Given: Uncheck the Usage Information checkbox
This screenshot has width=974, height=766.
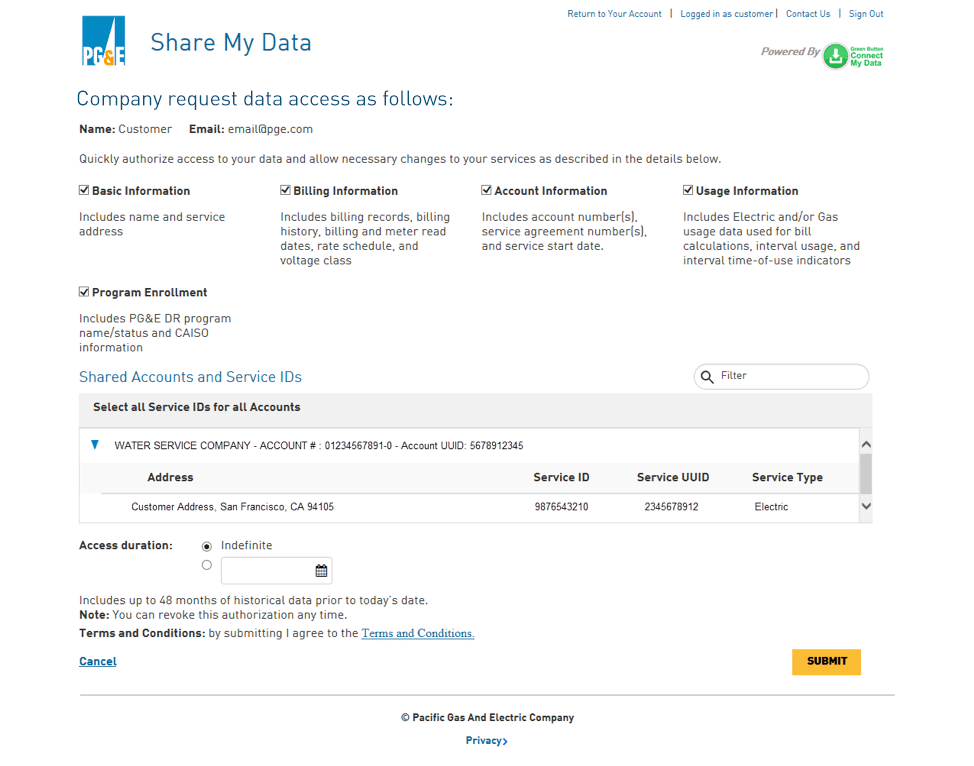Looking at the screenshot, I should pyautogui.click(x=688, y=190).
